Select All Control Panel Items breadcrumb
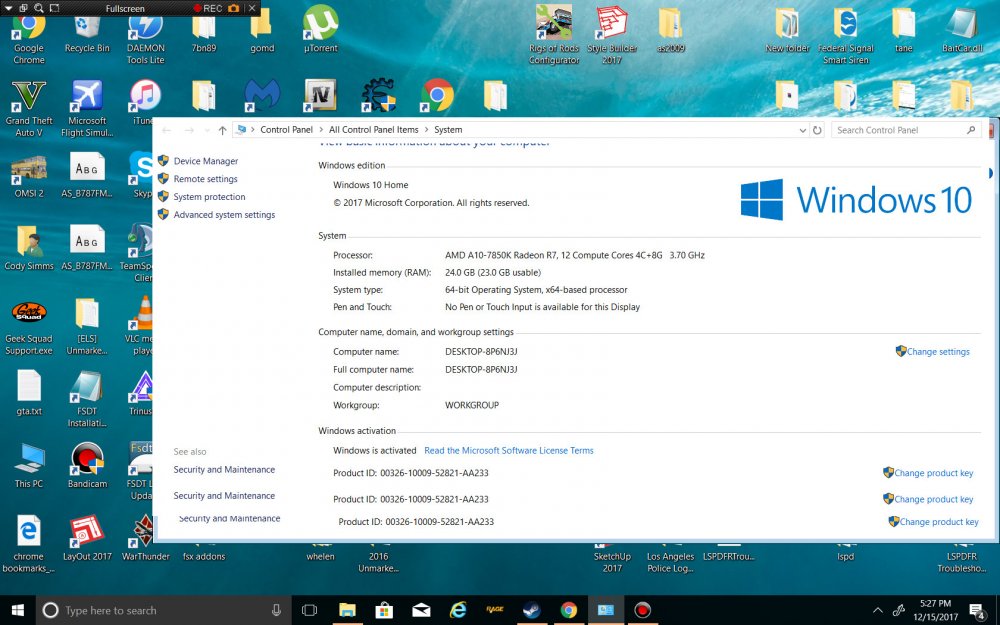This screenshot has width=1000, height=625. 374,129
